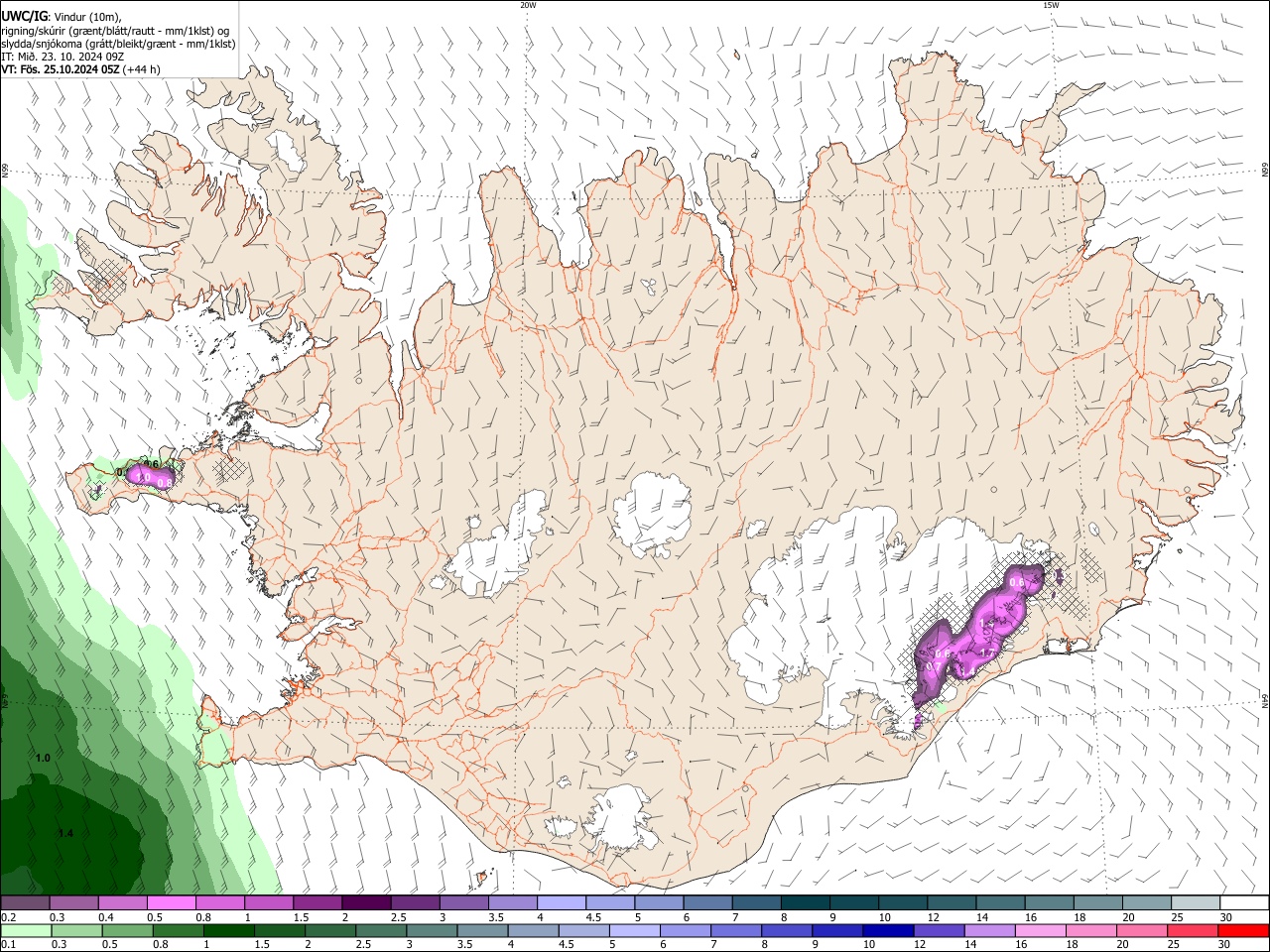The height and width of the screenshot is (952, 1270).
Task: Click the darkest green rain swatch between 1 and 1.5
Action: pos(229,930)
